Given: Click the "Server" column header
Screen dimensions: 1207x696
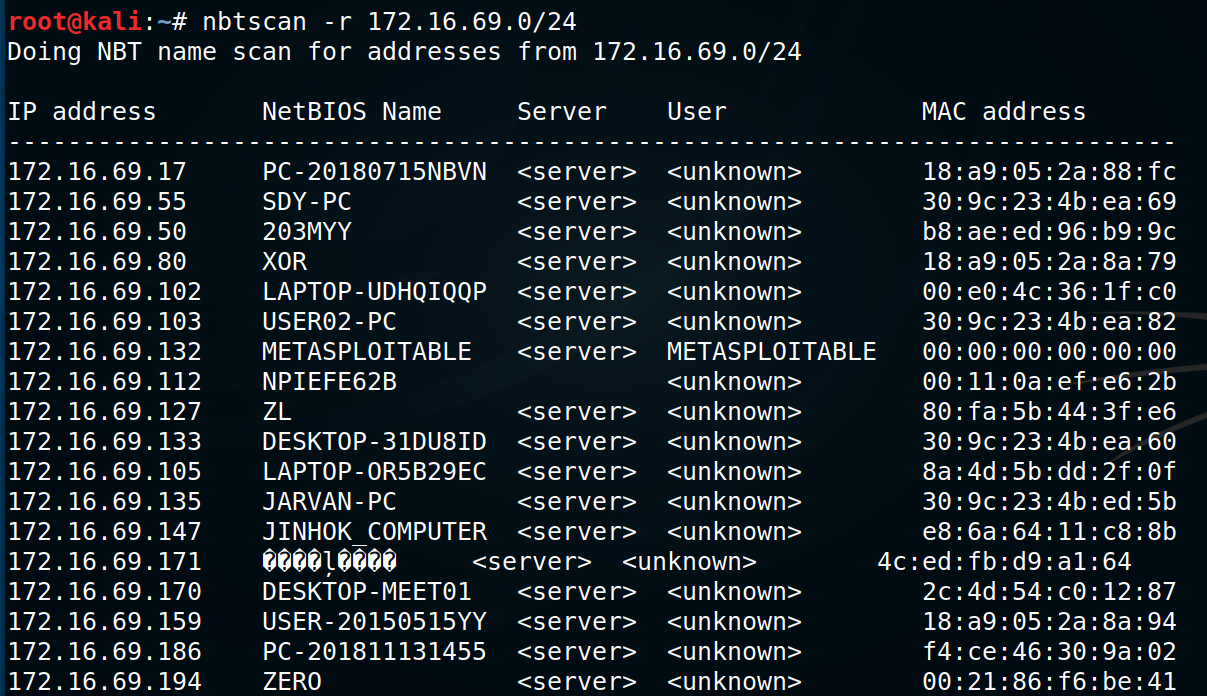Looking at the screenshot, I should [562, 112].
